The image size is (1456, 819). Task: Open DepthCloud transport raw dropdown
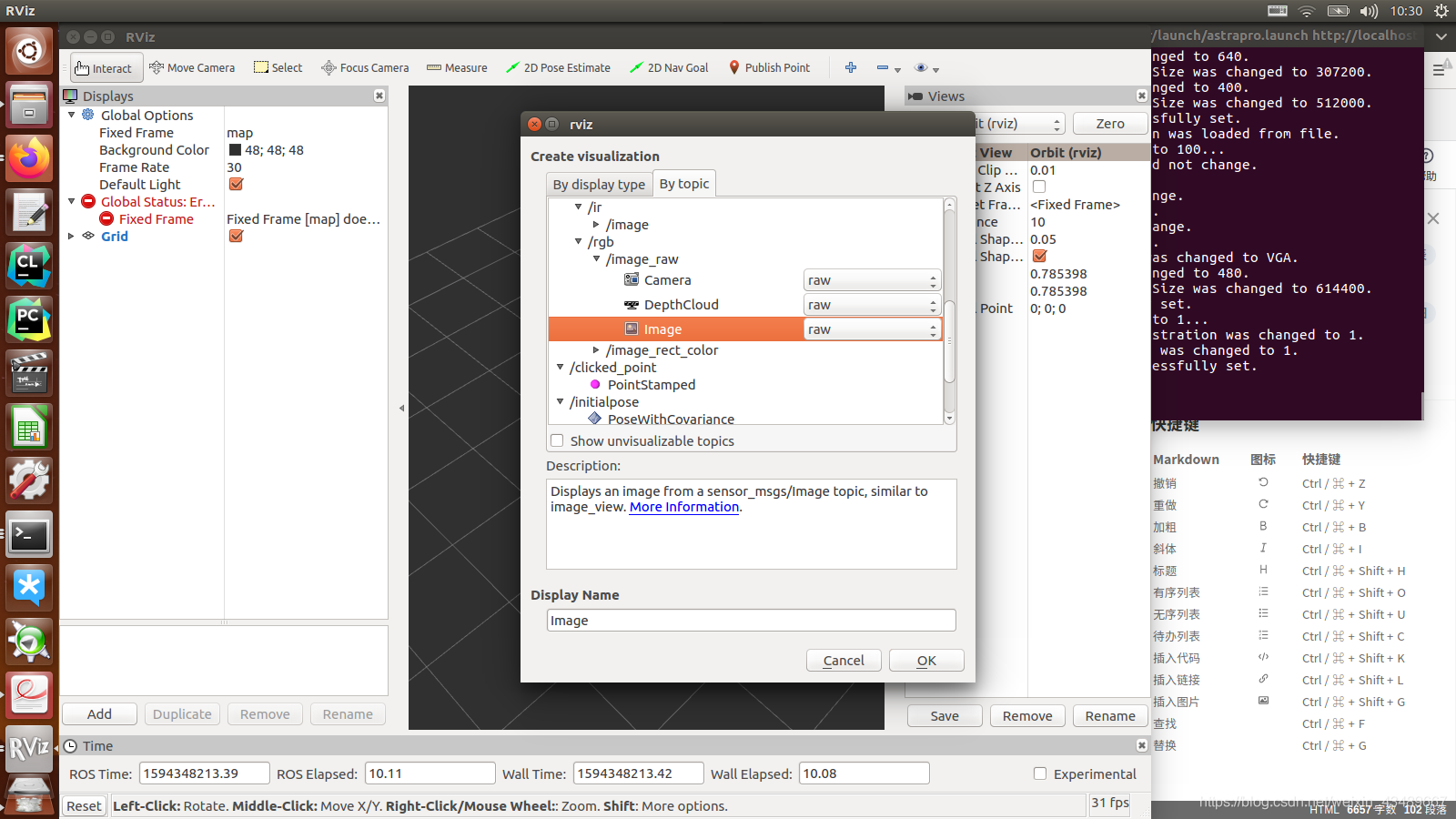(x=872, y=305)
